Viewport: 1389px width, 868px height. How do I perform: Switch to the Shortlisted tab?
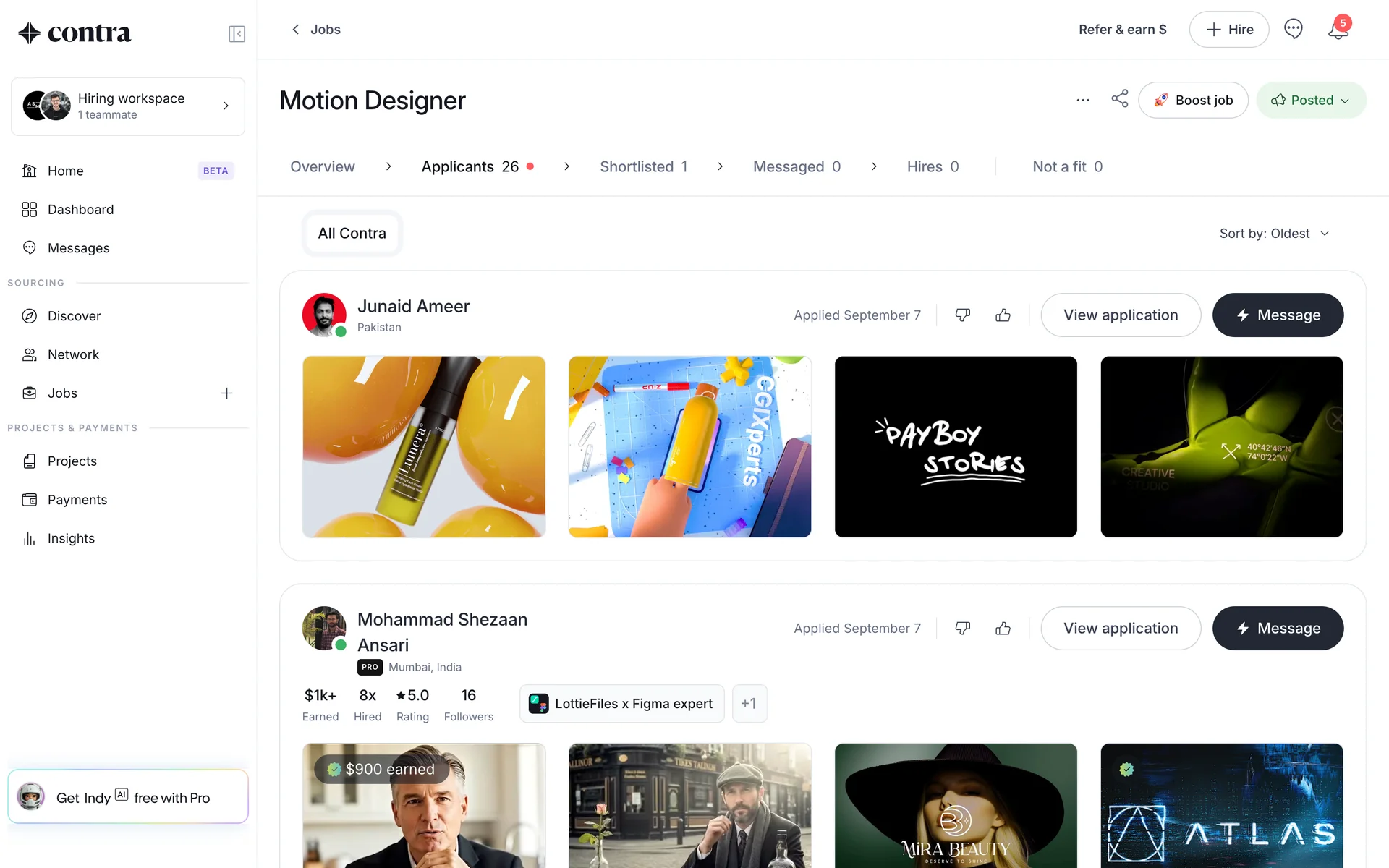click(x=643, y=167)
